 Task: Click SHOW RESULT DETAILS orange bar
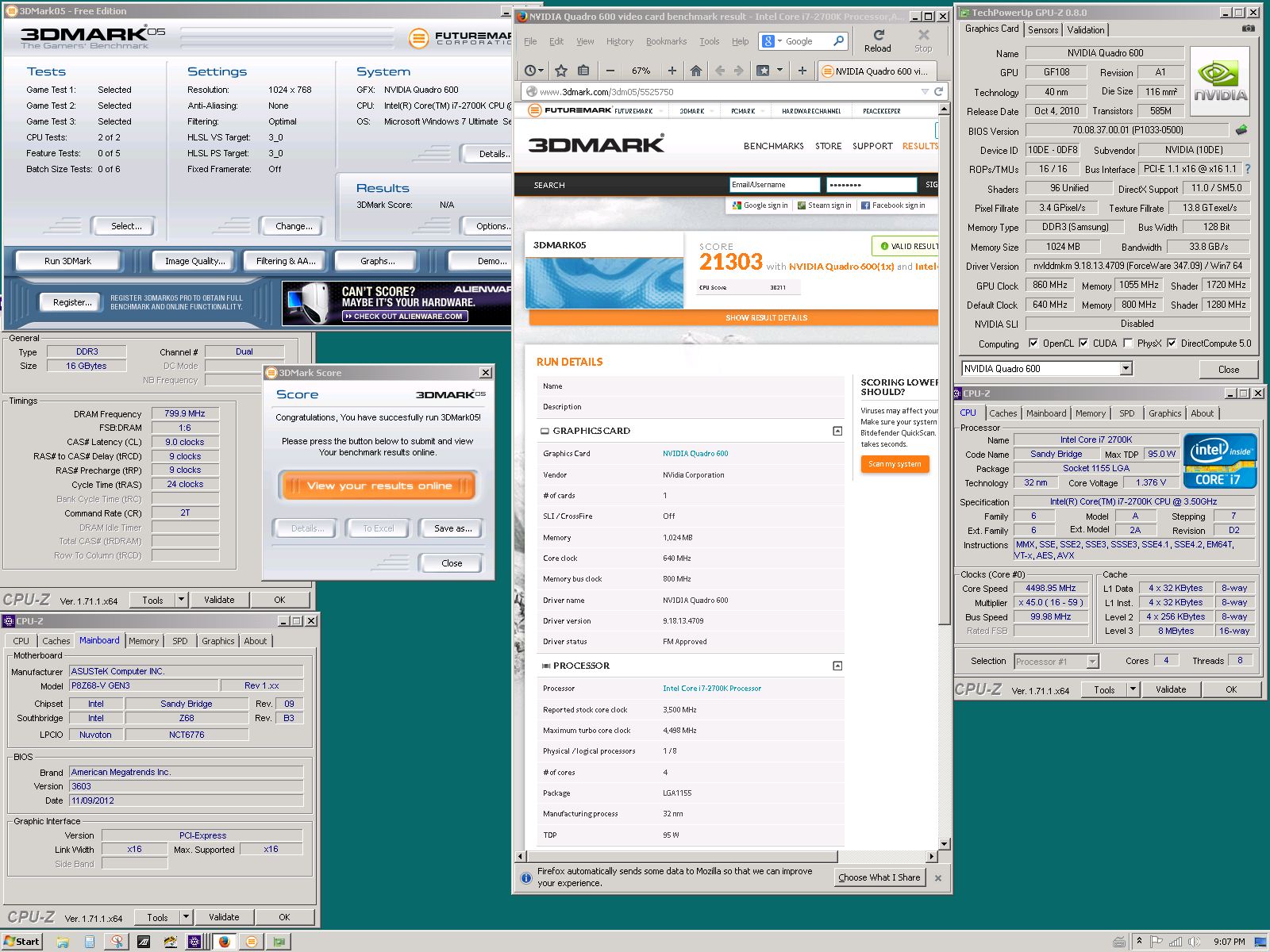[733, 317]
